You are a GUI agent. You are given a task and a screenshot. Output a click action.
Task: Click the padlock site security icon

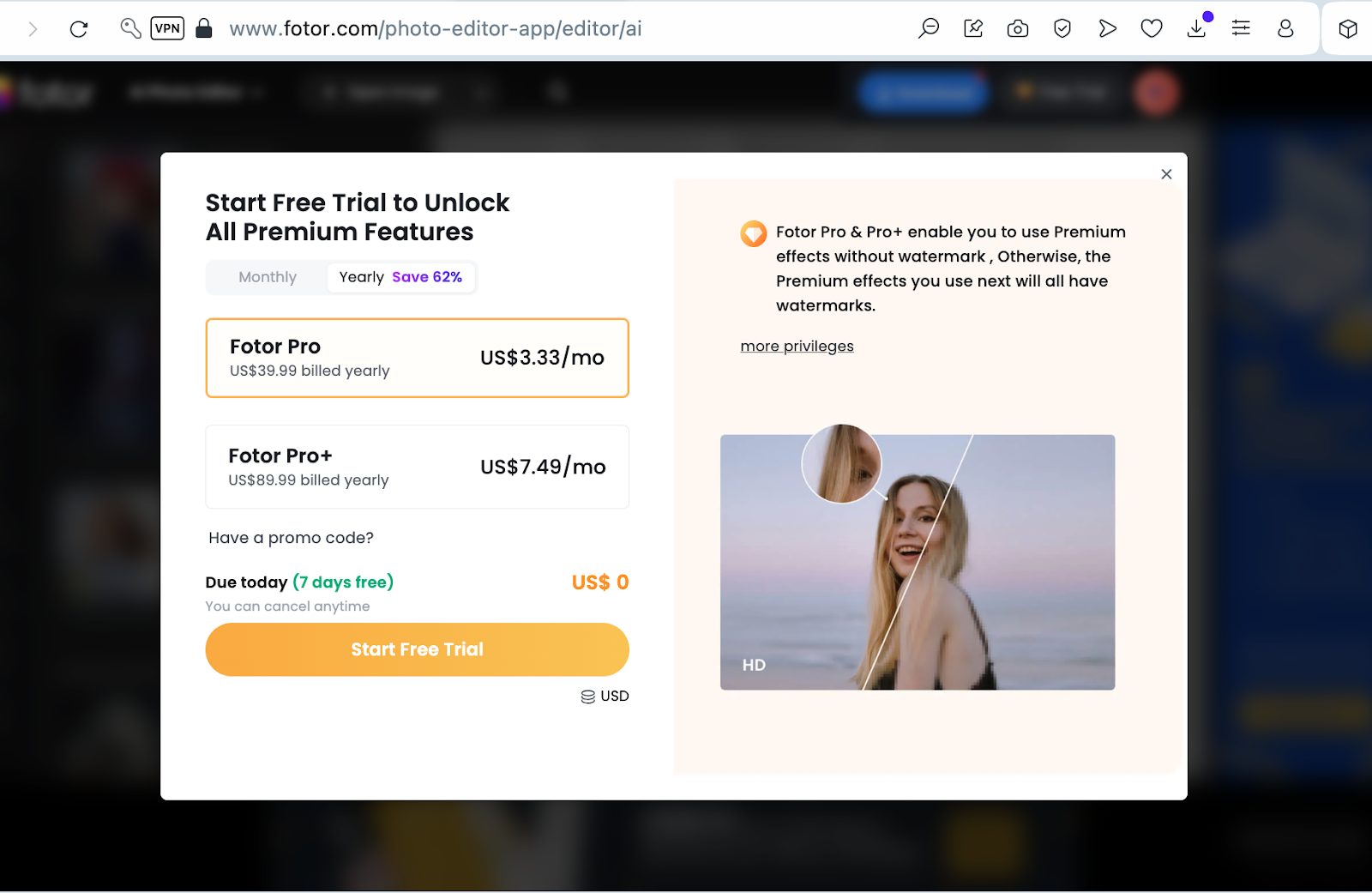coord(204,28)
